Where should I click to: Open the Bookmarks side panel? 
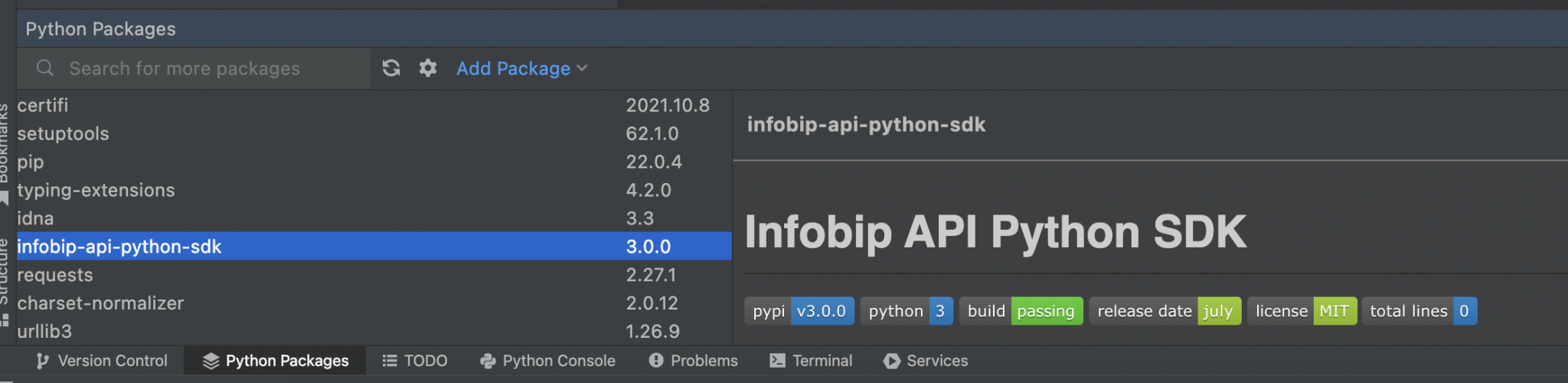pyautogui.click(x=5, y=146)
